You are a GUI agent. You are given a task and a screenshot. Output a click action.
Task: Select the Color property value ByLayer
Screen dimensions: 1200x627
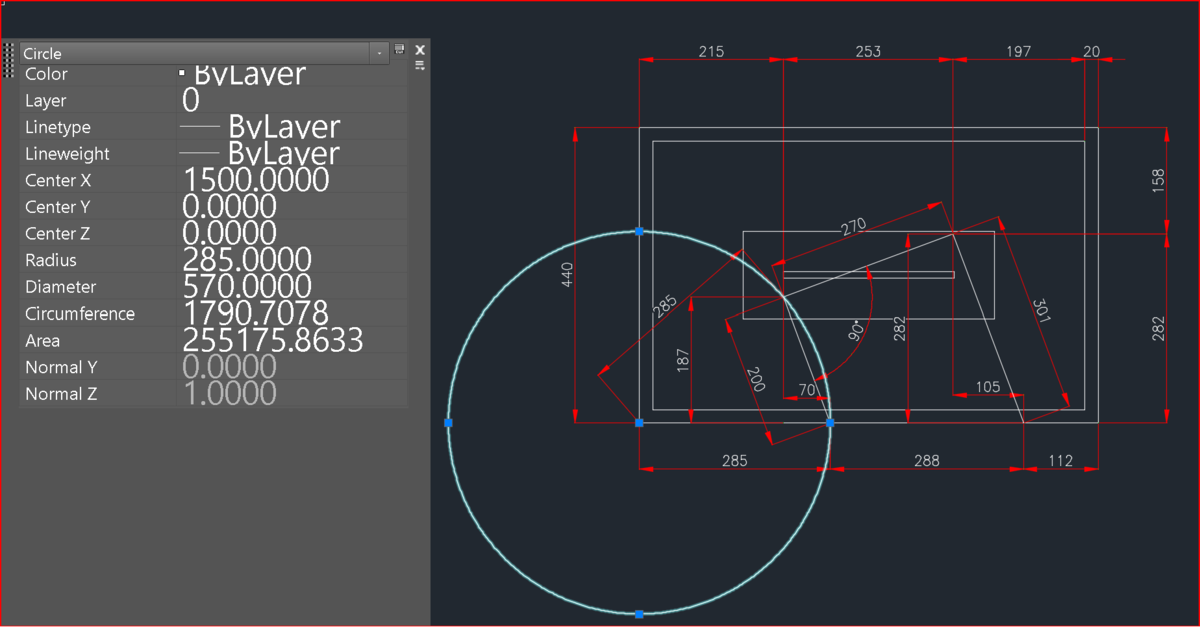tap(250, 74)
